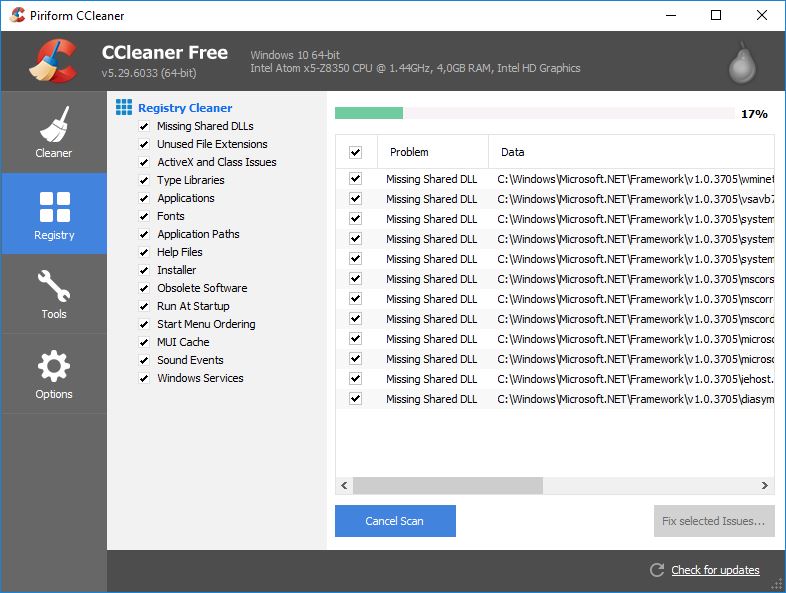Toggle the MUI Cache checkbox
Image resolution: width=786 pixels, height=593 pixels.
click(x=144, y=342)
